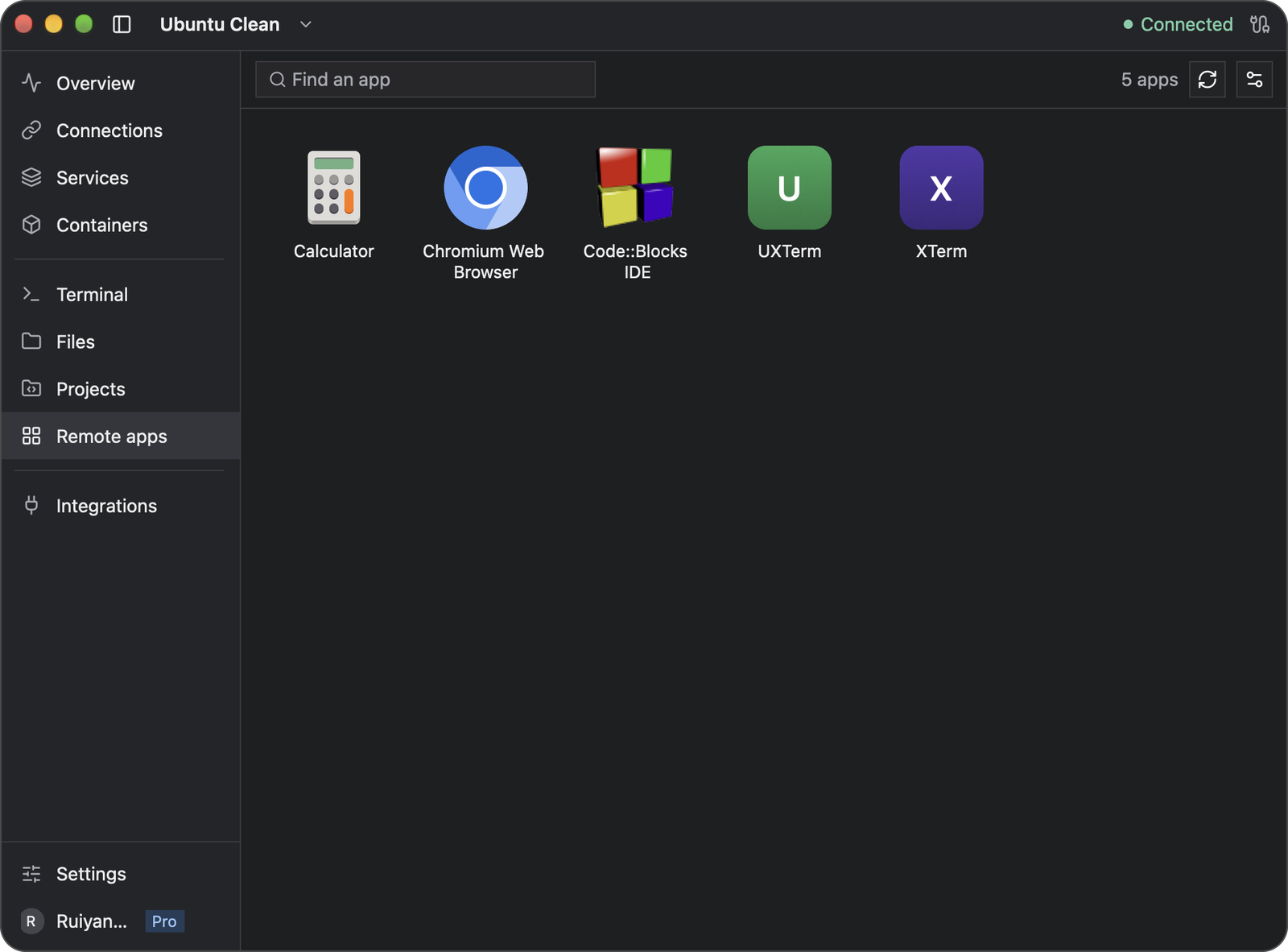Image resolution: width=1288 pixels, height=952 pixels.
Task: Go to the Files section
Action: coord(121,341)
